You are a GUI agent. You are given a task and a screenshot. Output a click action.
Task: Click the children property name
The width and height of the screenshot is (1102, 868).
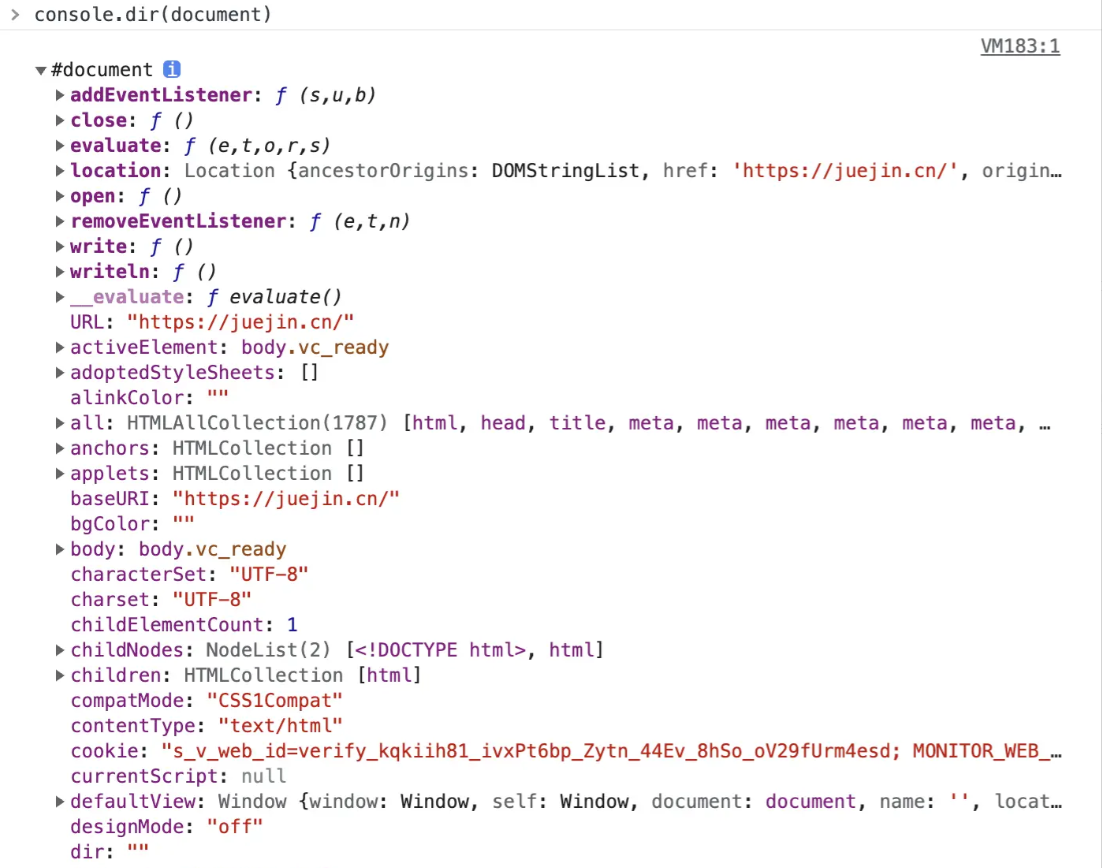coord(120,675)
